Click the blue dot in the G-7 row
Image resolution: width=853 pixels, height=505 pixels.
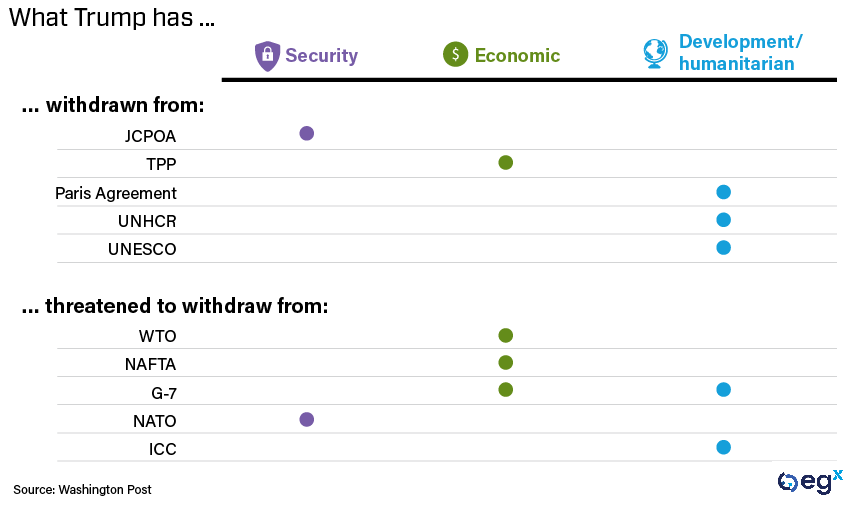723,390
